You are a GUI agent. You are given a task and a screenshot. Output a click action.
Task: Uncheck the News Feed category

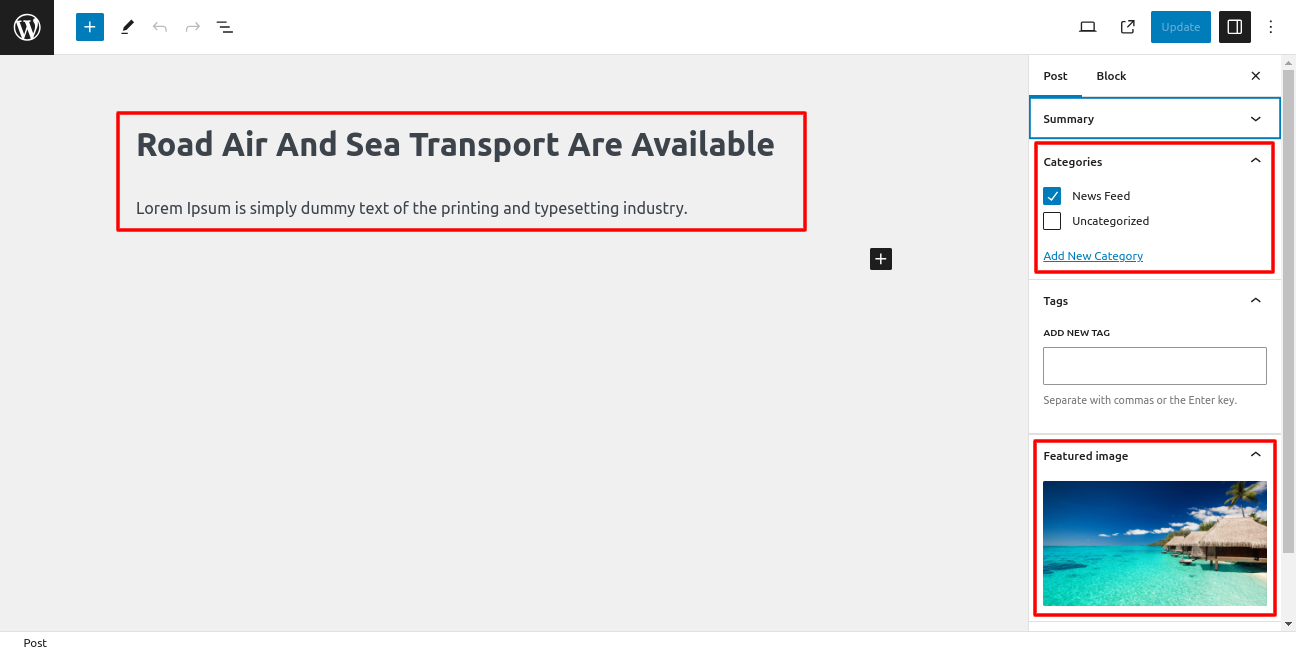click(1052, 196)
